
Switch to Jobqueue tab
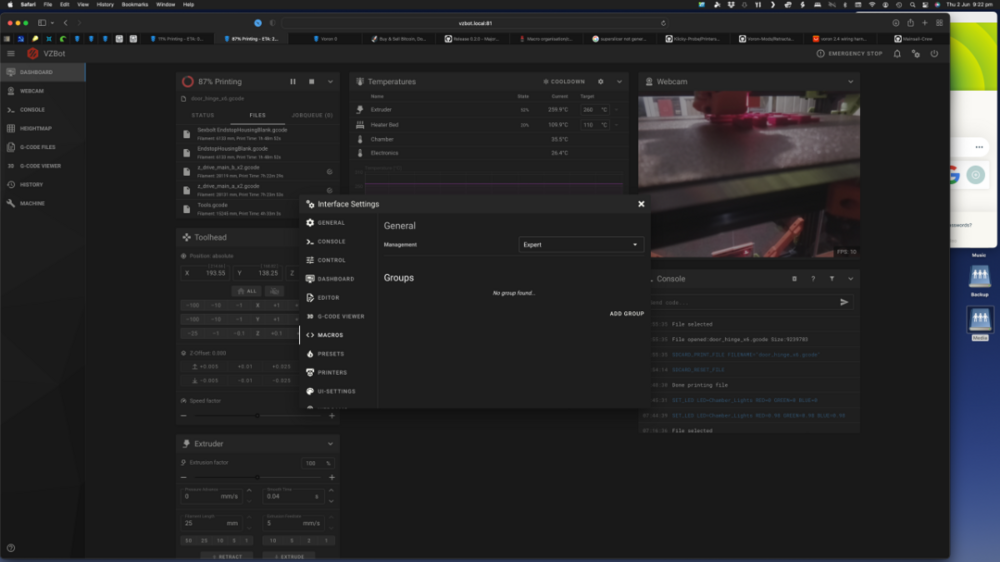pyautogui.click(x=312, y=115)
